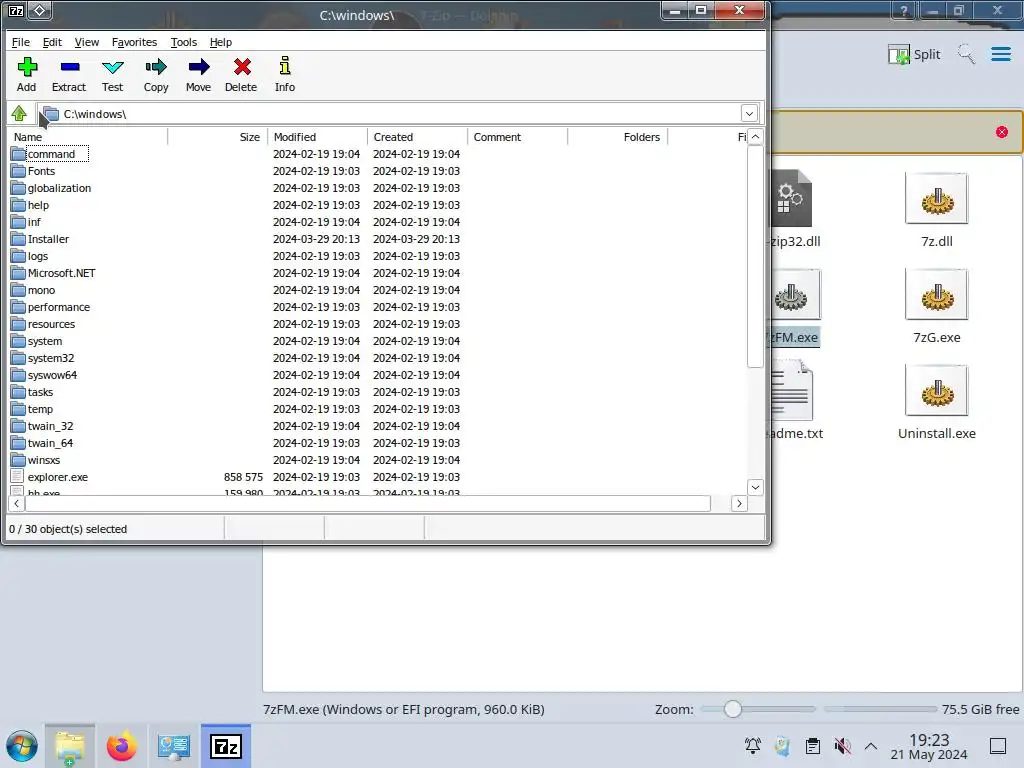Select the temp folder
Viewport: 1024px width, 768px height.
pyautogui.click(x=40, y=409)
